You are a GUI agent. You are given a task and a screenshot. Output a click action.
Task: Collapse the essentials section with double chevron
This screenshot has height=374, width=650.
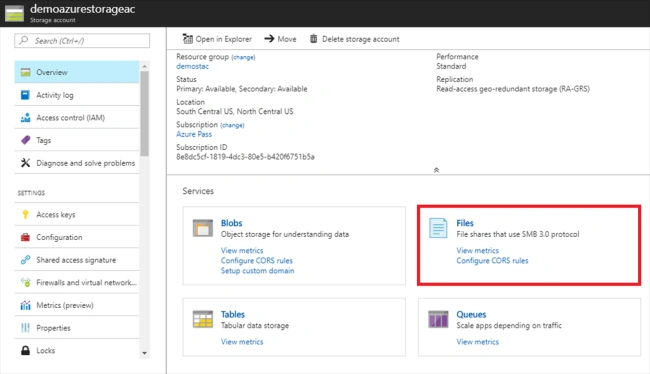[x=436, y=170]
